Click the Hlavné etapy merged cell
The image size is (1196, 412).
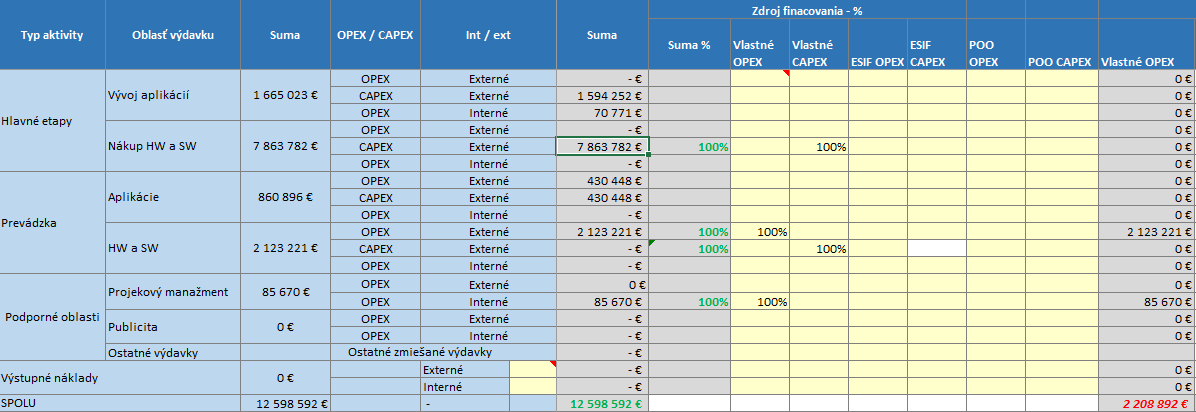pyautogui.click(x=51, y=121)
